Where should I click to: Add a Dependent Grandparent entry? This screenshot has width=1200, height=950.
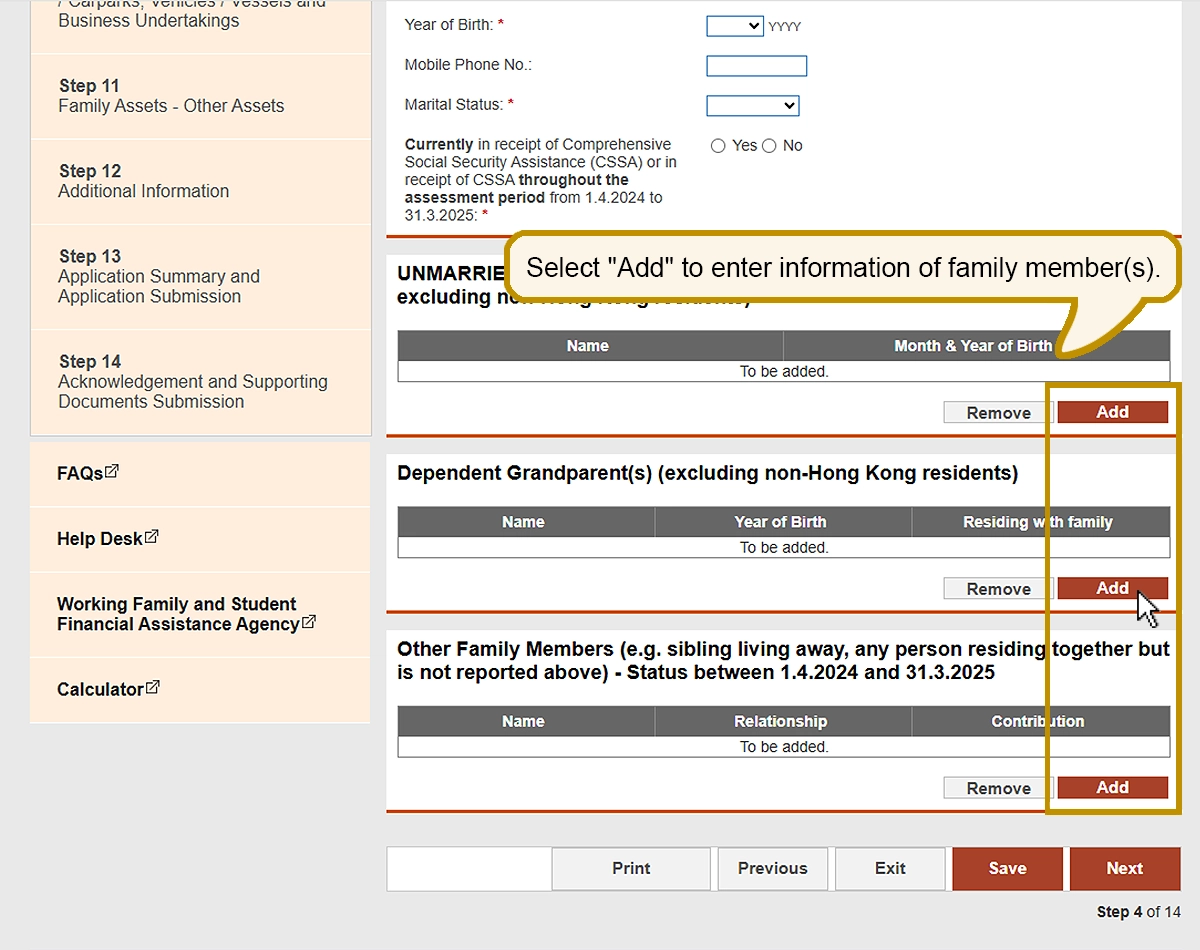click(x=1112, y=588)
